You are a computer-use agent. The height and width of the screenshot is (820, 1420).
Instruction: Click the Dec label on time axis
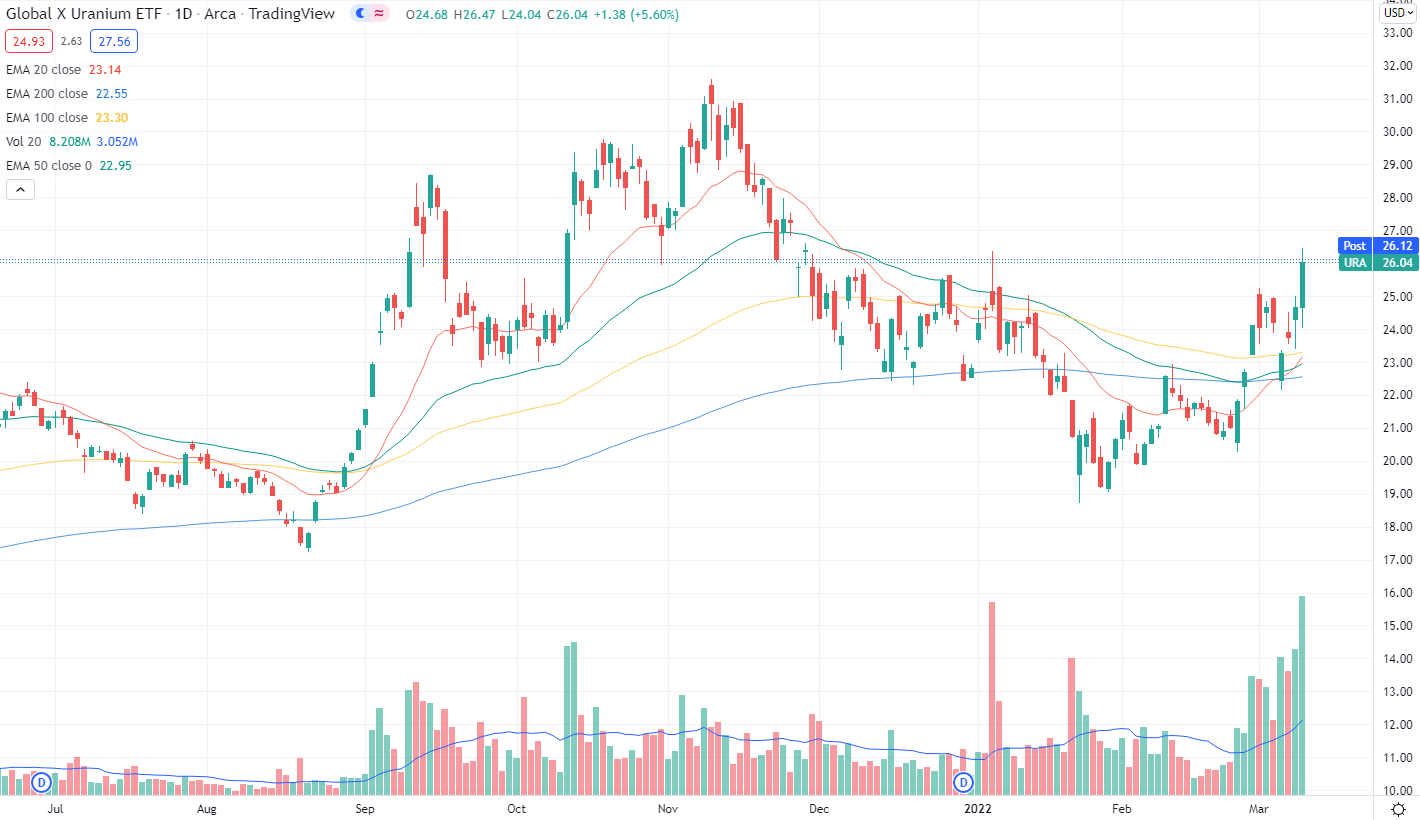click(x=819, y=808)
